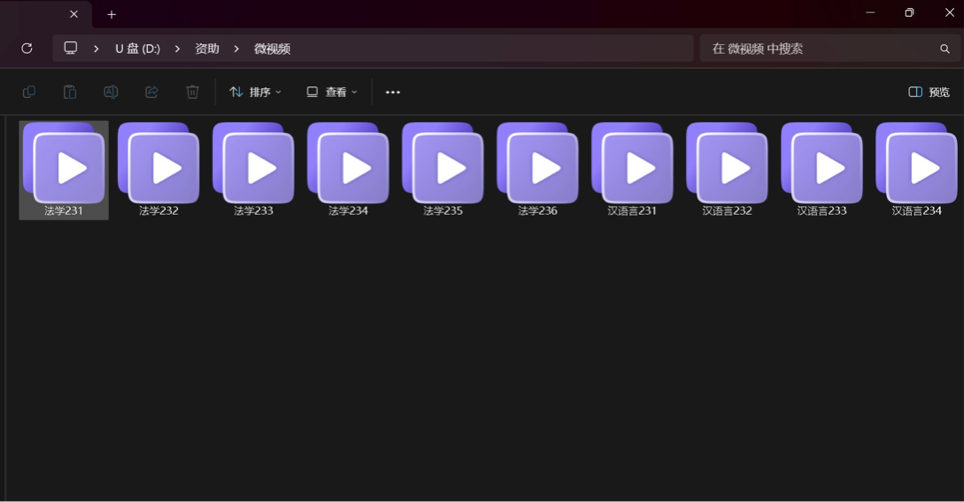The width and height of the screenshot is (964, 502).
Task: Open the 查看 view dropdown
Action: (332, 92)
